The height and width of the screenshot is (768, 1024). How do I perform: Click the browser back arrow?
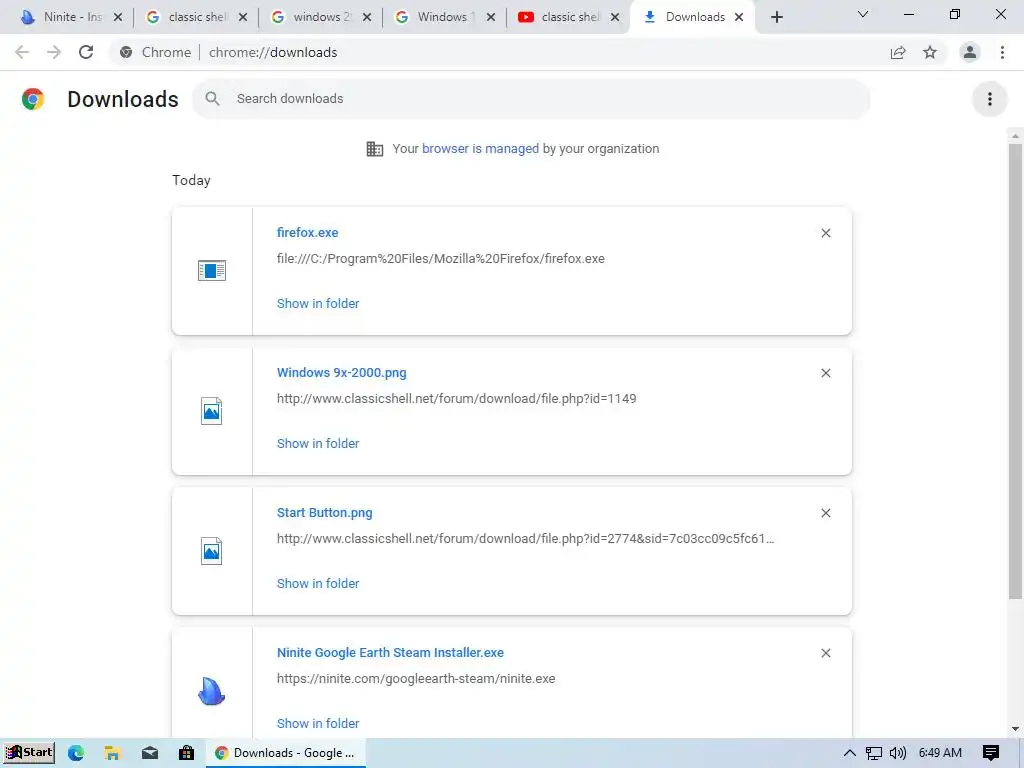pos(22,52)
